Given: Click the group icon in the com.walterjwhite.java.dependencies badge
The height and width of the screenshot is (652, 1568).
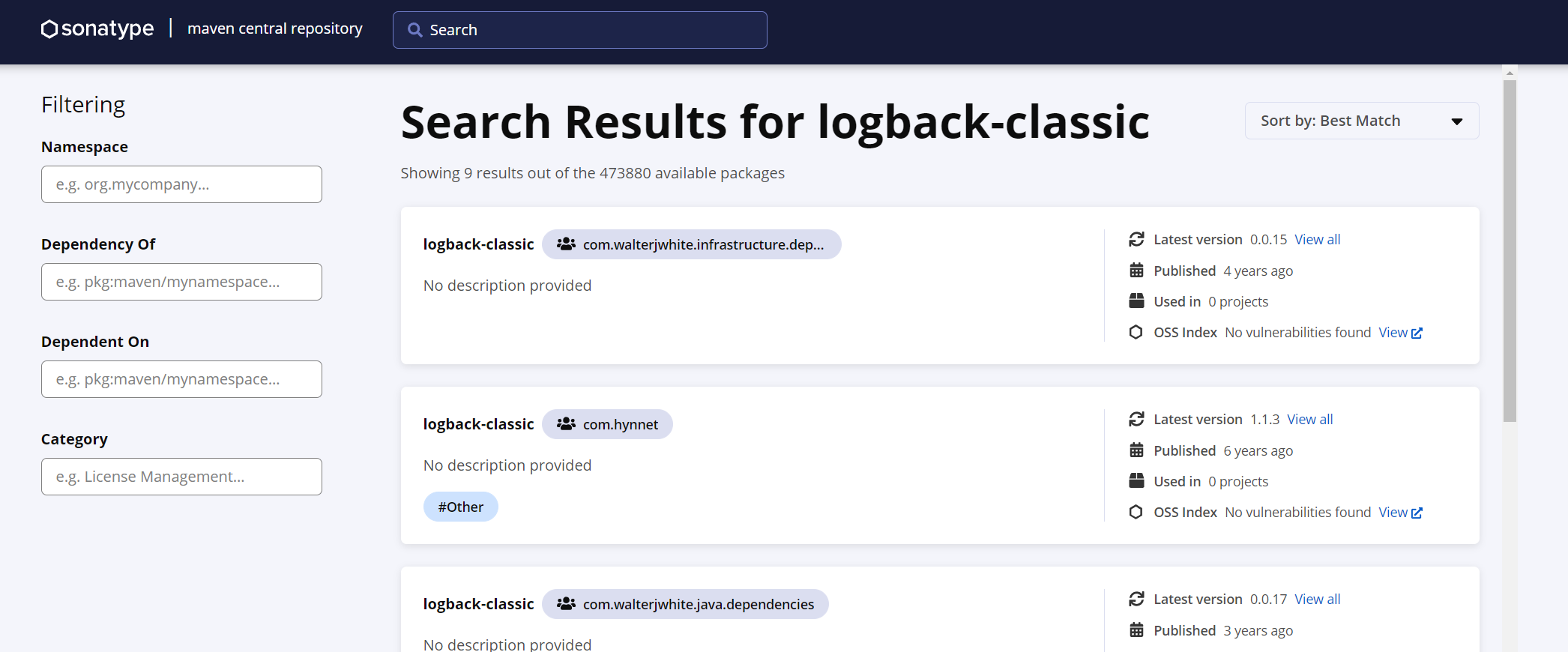Looking at the screenshot, I should point(566,604).
